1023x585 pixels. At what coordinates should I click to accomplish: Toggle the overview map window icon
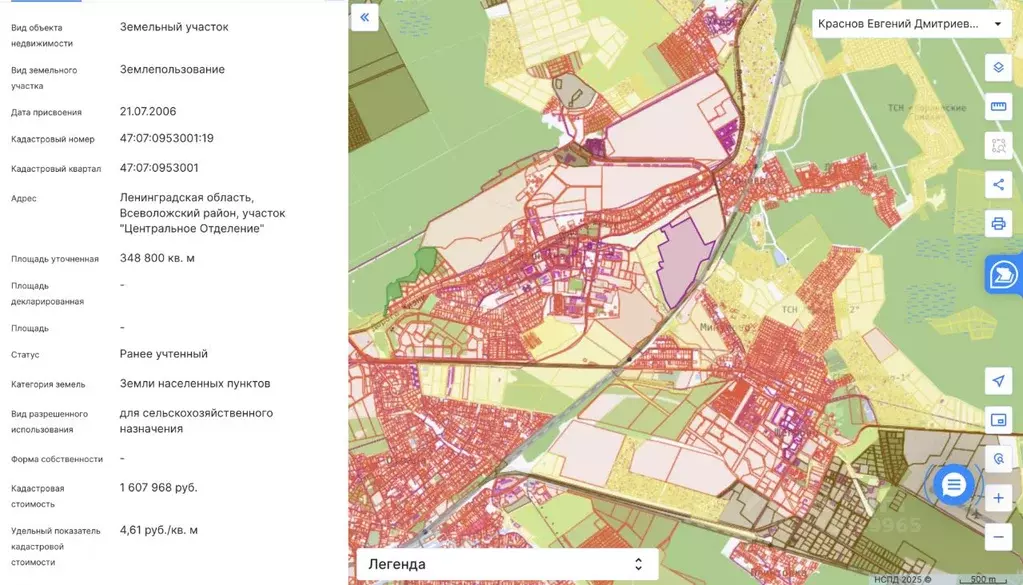[x=998, y=420]
